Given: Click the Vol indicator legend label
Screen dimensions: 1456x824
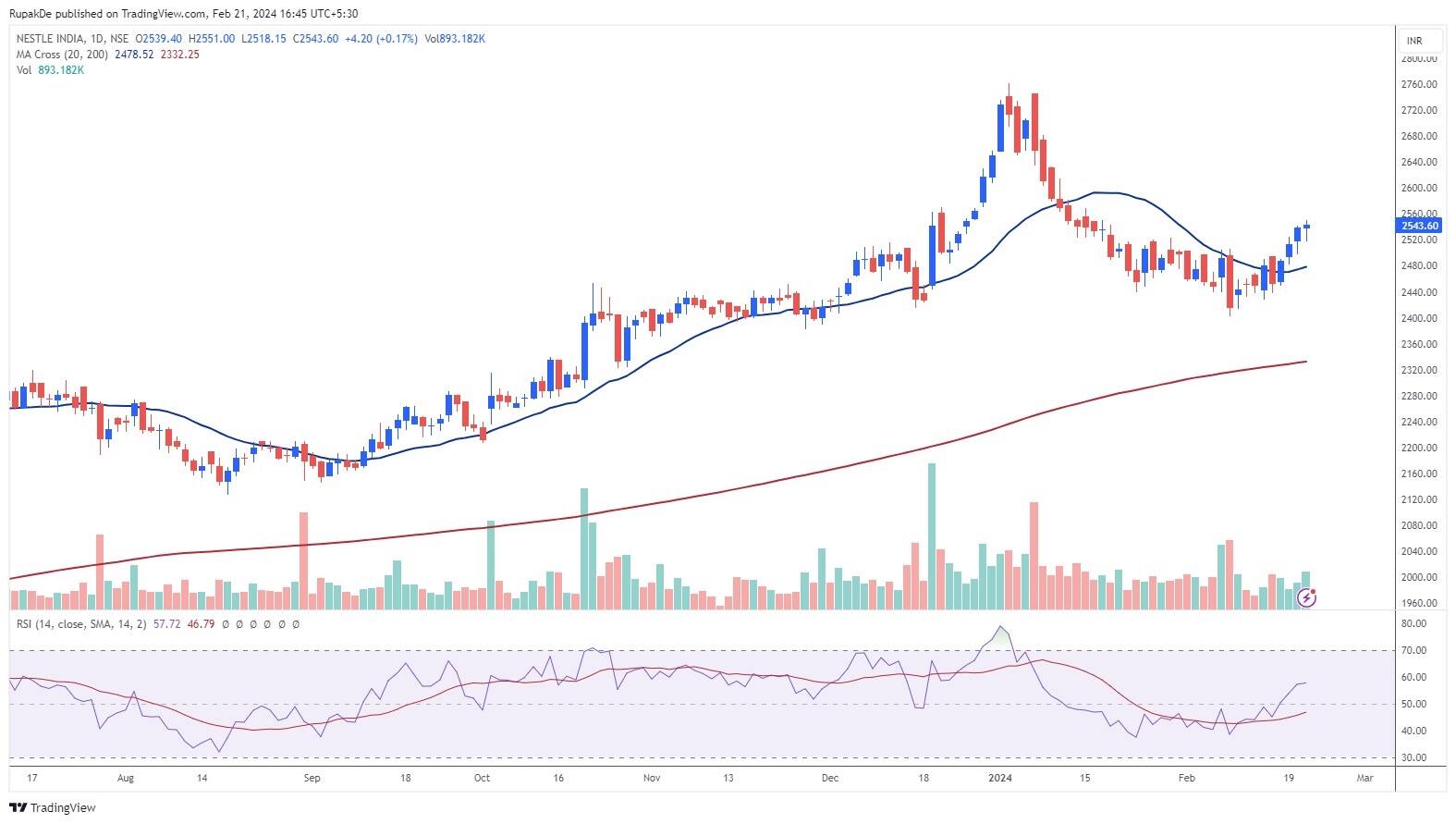Looking at the screenshot, I should tap(24, 70).
